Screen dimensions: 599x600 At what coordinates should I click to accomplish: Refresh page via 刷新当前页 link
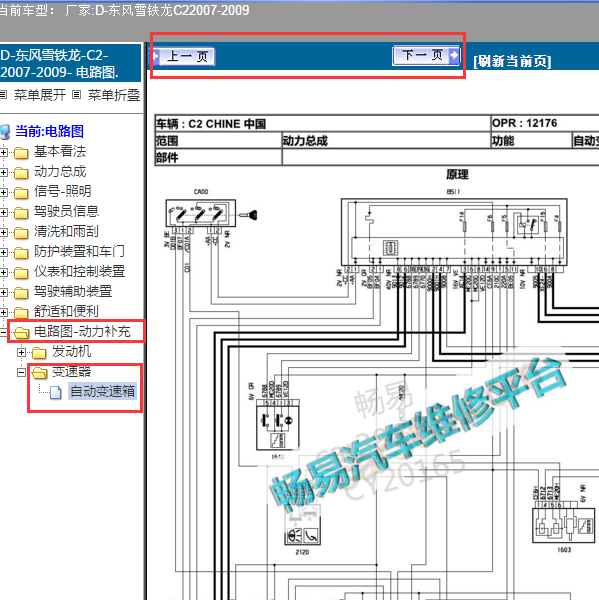coord(512,61)
